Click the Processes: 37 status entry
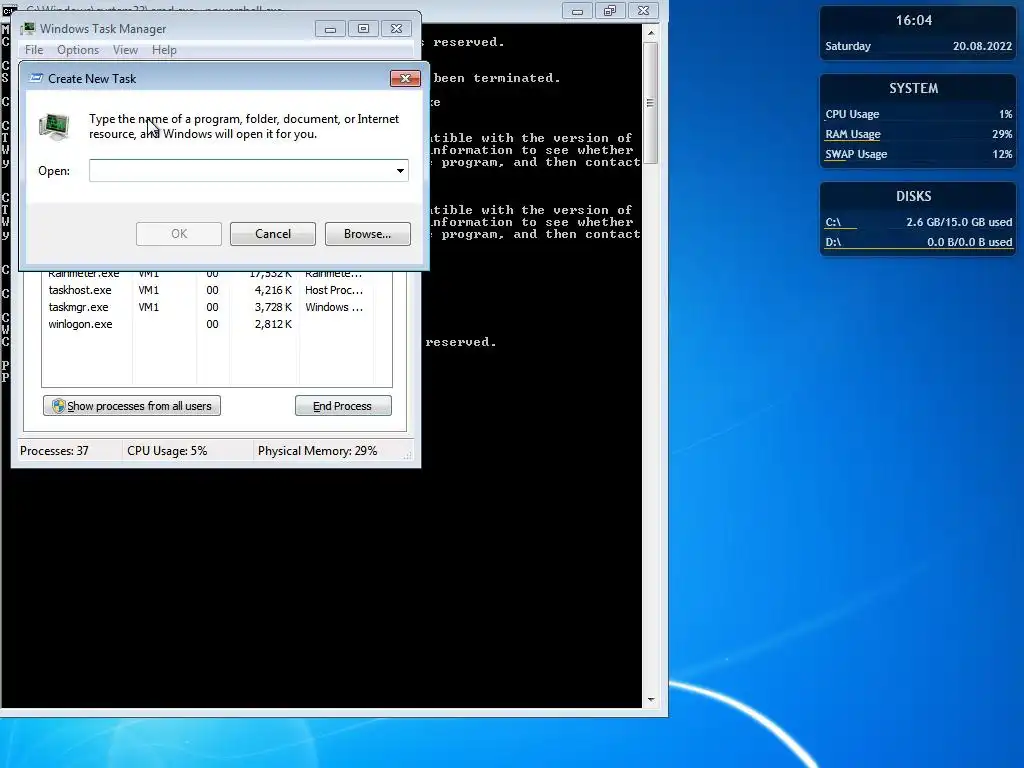Screen dimensions: 1024x768 (x=54, y=451)
